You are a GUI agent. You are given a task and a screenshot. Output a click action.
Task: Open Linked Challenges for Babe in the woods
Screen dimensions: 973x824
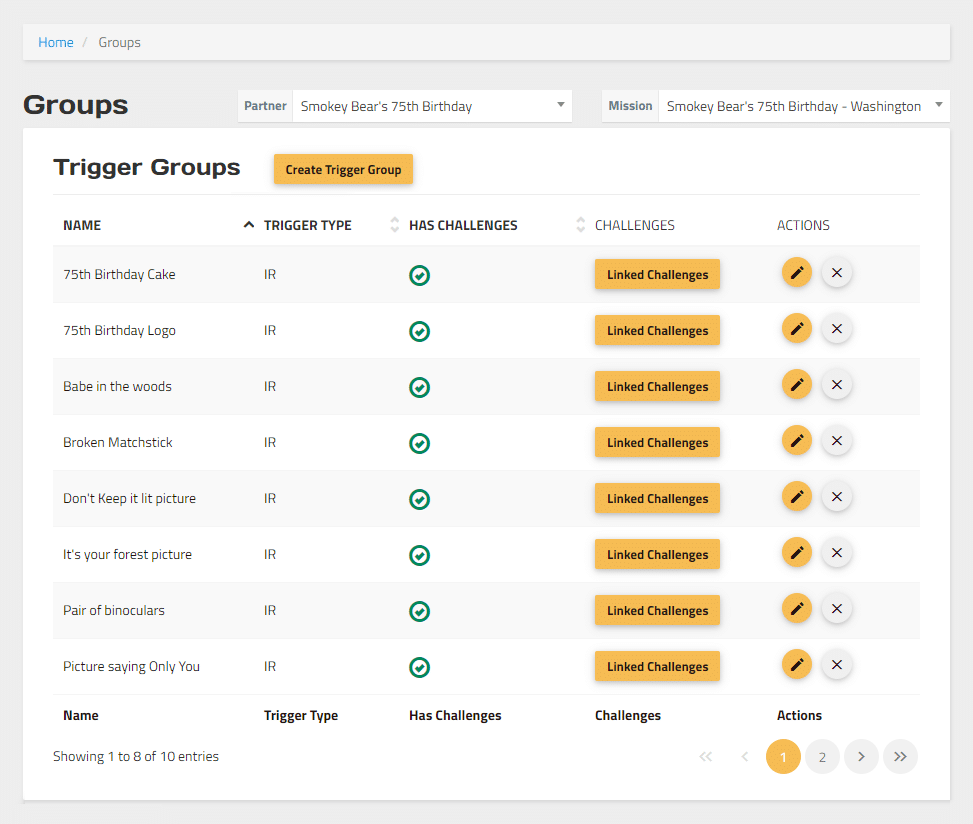[x=657, y=387]
